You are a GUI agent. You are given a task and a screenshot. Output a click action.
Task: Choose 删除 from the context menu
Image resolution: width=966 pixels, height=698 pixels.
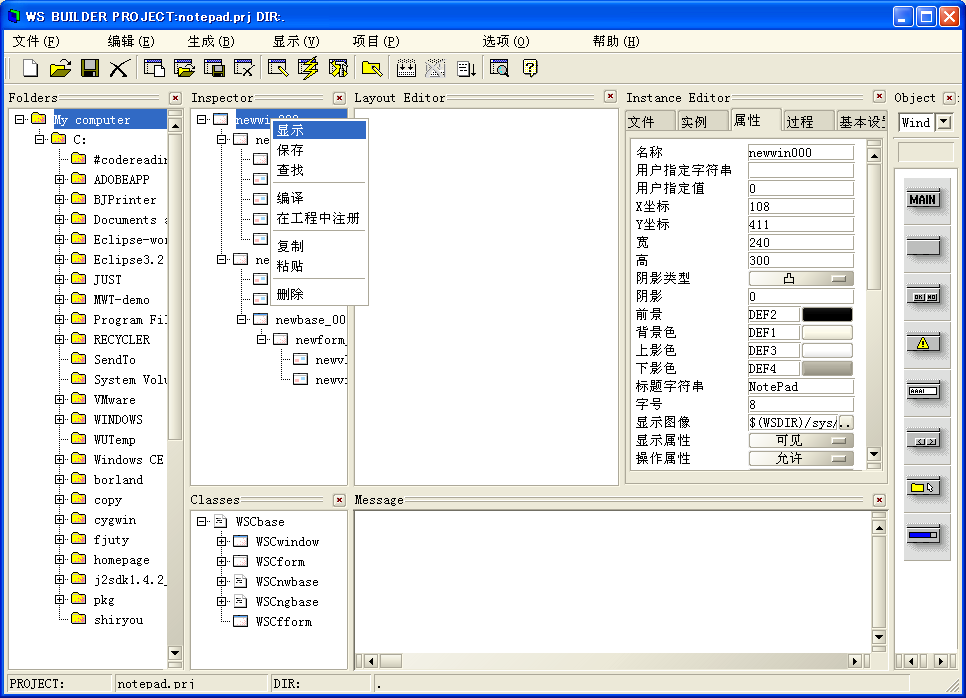coord(319,294)
